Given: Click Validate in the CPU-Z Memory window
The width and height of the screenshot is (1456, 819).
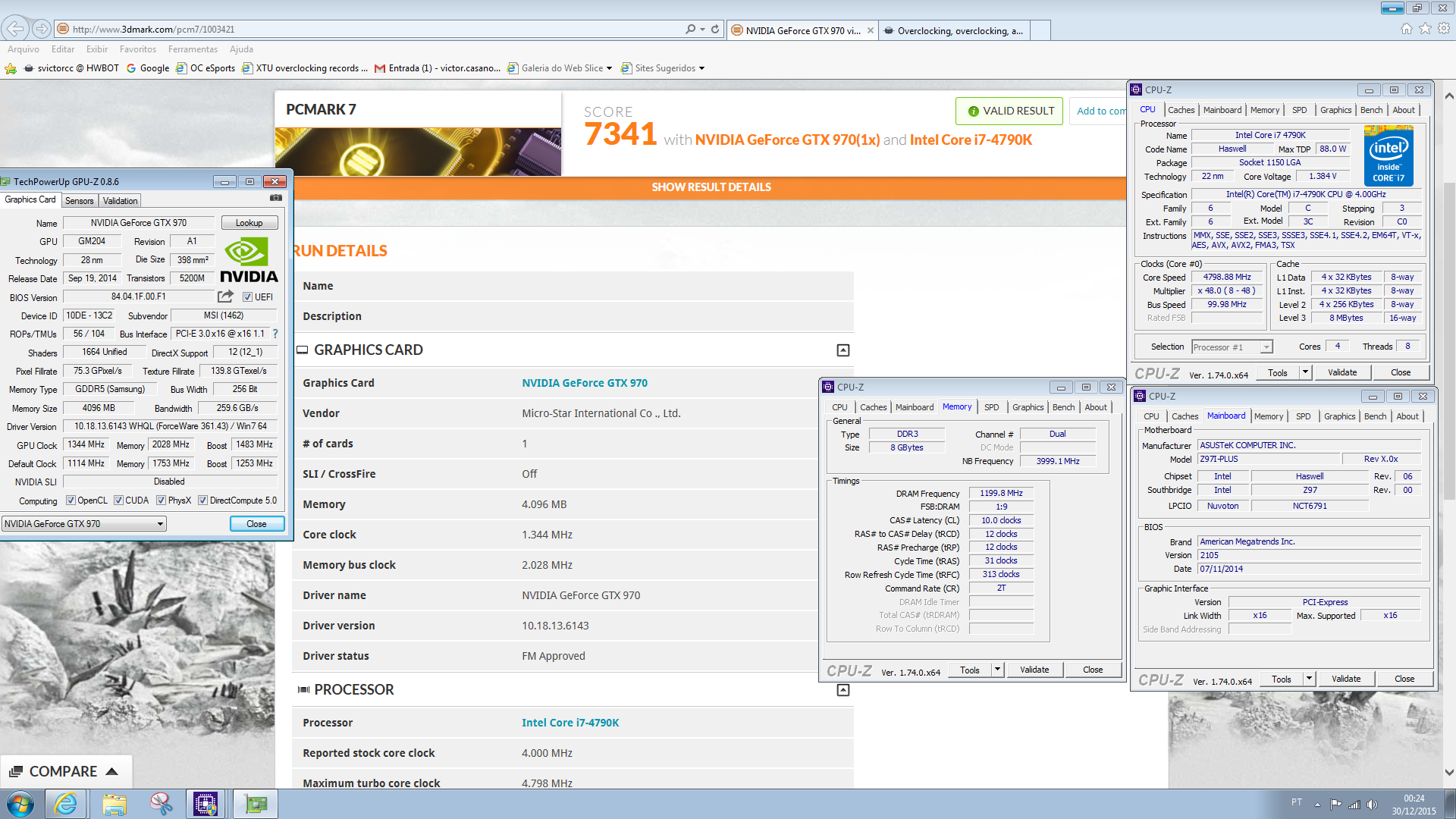Looking at the screenshot, I should pos(1034,670).
